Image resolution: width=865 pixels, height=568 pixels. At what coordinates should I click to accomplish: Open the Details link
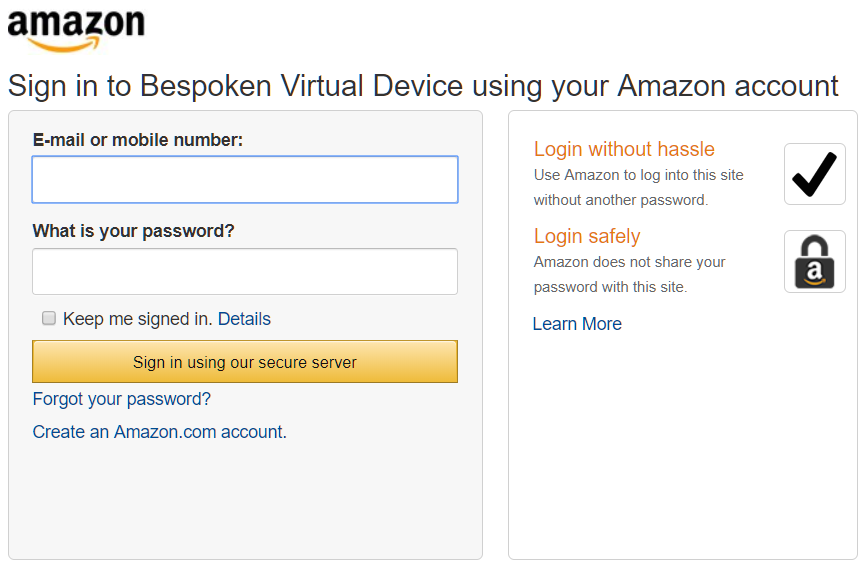pyautogui.click(x=244, y=319)
